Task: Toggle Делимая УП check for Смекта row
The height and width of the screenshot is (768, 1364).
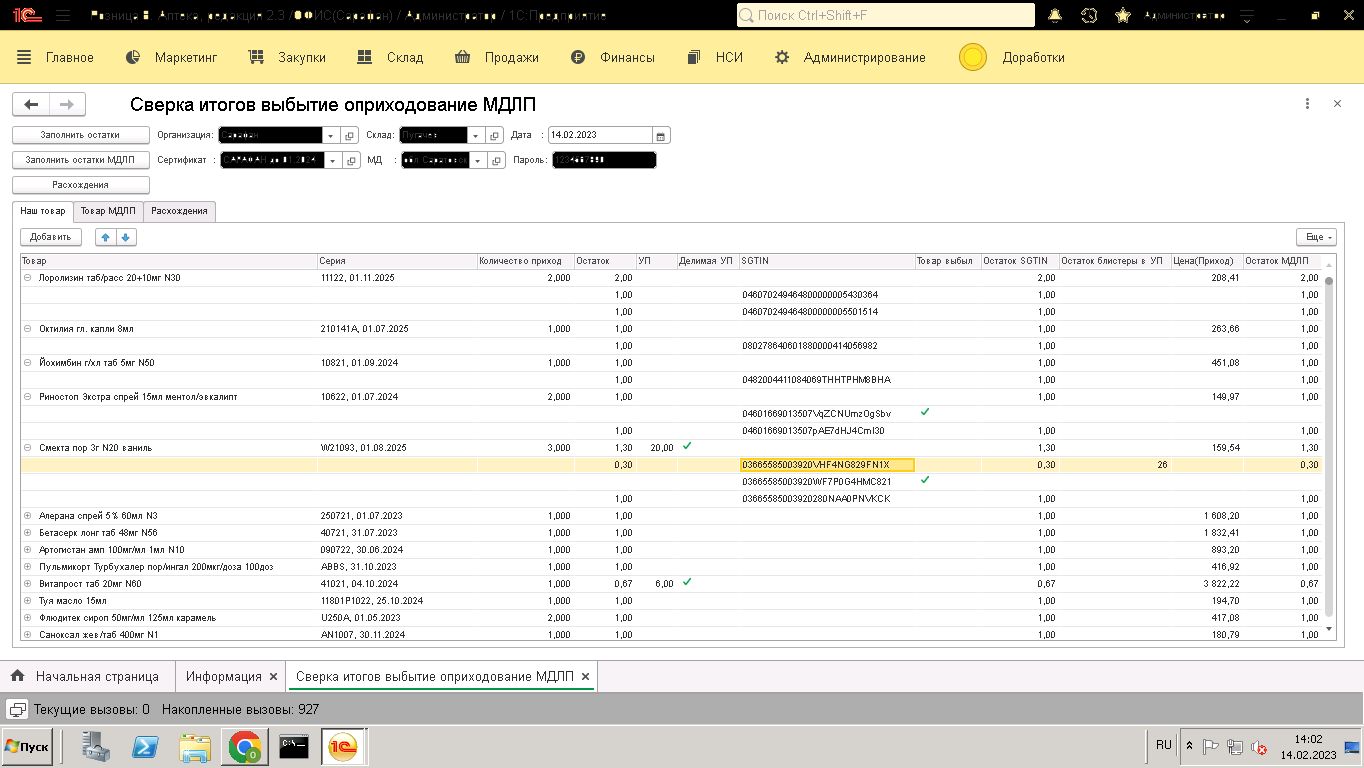Action: pos(687,447)
